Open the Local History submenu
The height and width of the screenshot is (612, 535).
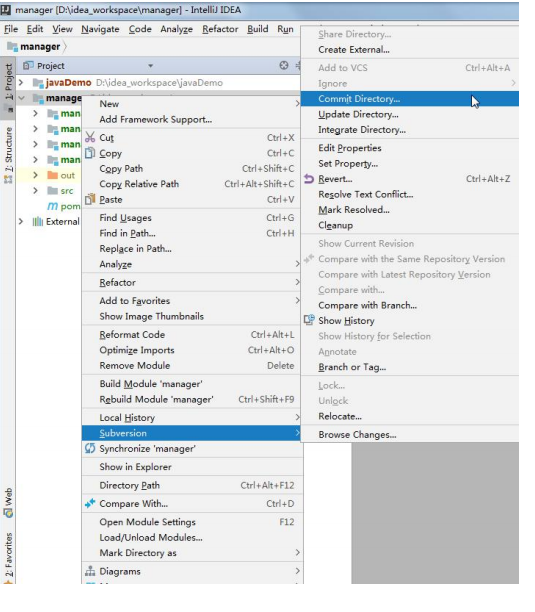click(x=192, y=417)
